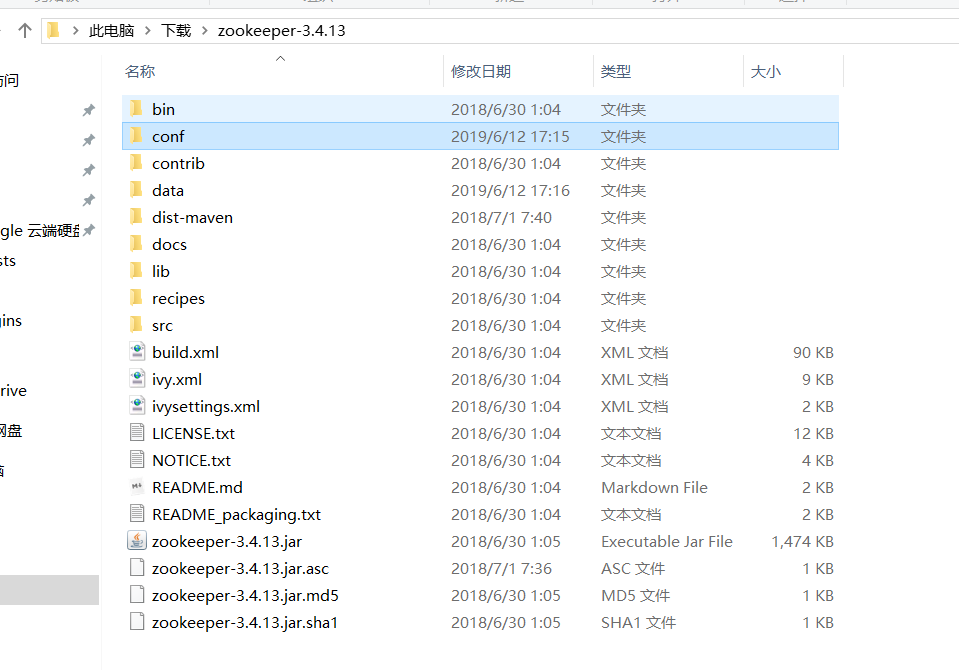Viewport: 959px width, 670px height.
Task: Click the address bar folder icon
Action: [x=53, y=30]
